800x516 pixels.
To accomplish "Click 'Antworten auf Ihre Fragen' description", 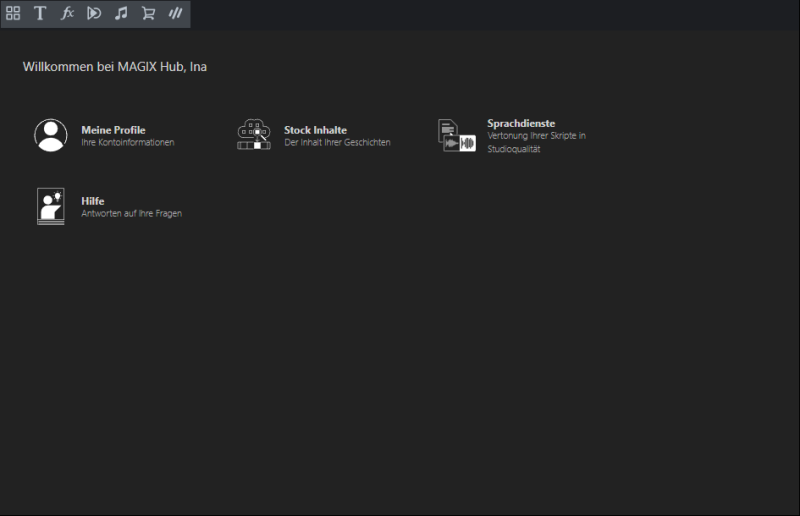I will point(131,214).
